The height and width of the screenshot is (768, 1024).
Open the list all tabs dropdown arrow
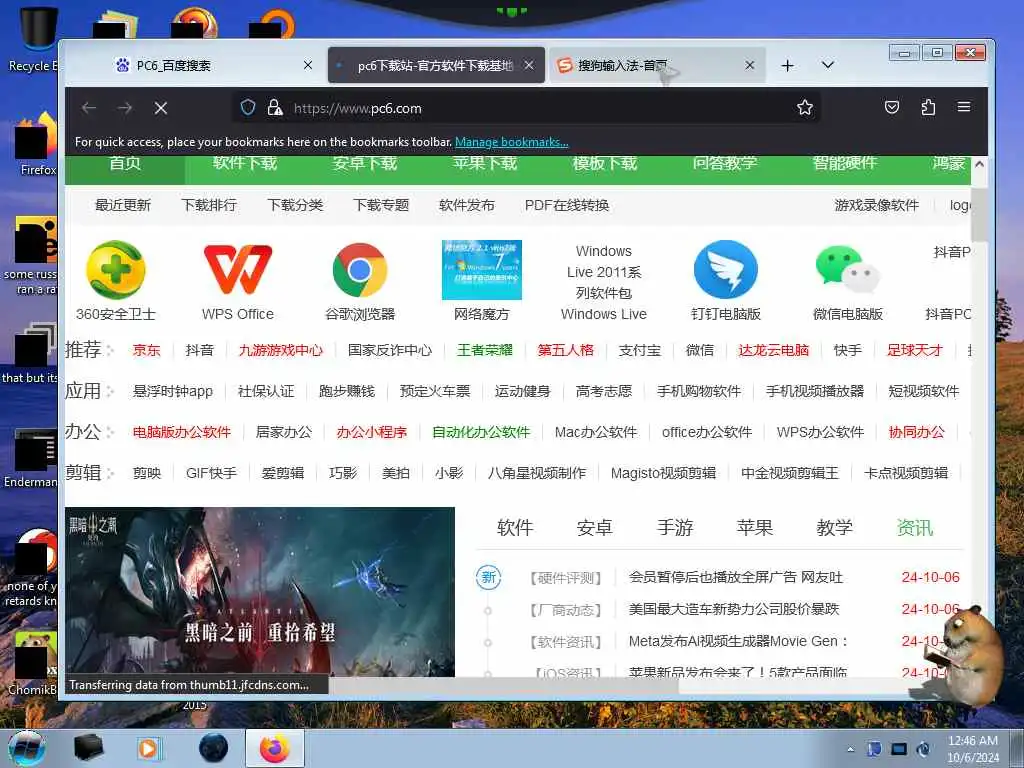click(x=827, y=65)
